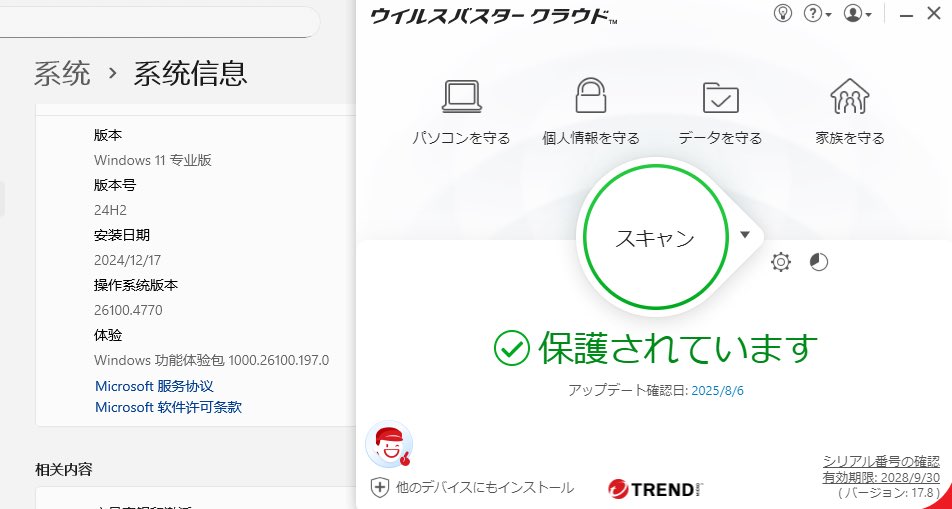The image size is (952, 509).
Task: Open 家族を守る house icon
Action: pos(849,97)
